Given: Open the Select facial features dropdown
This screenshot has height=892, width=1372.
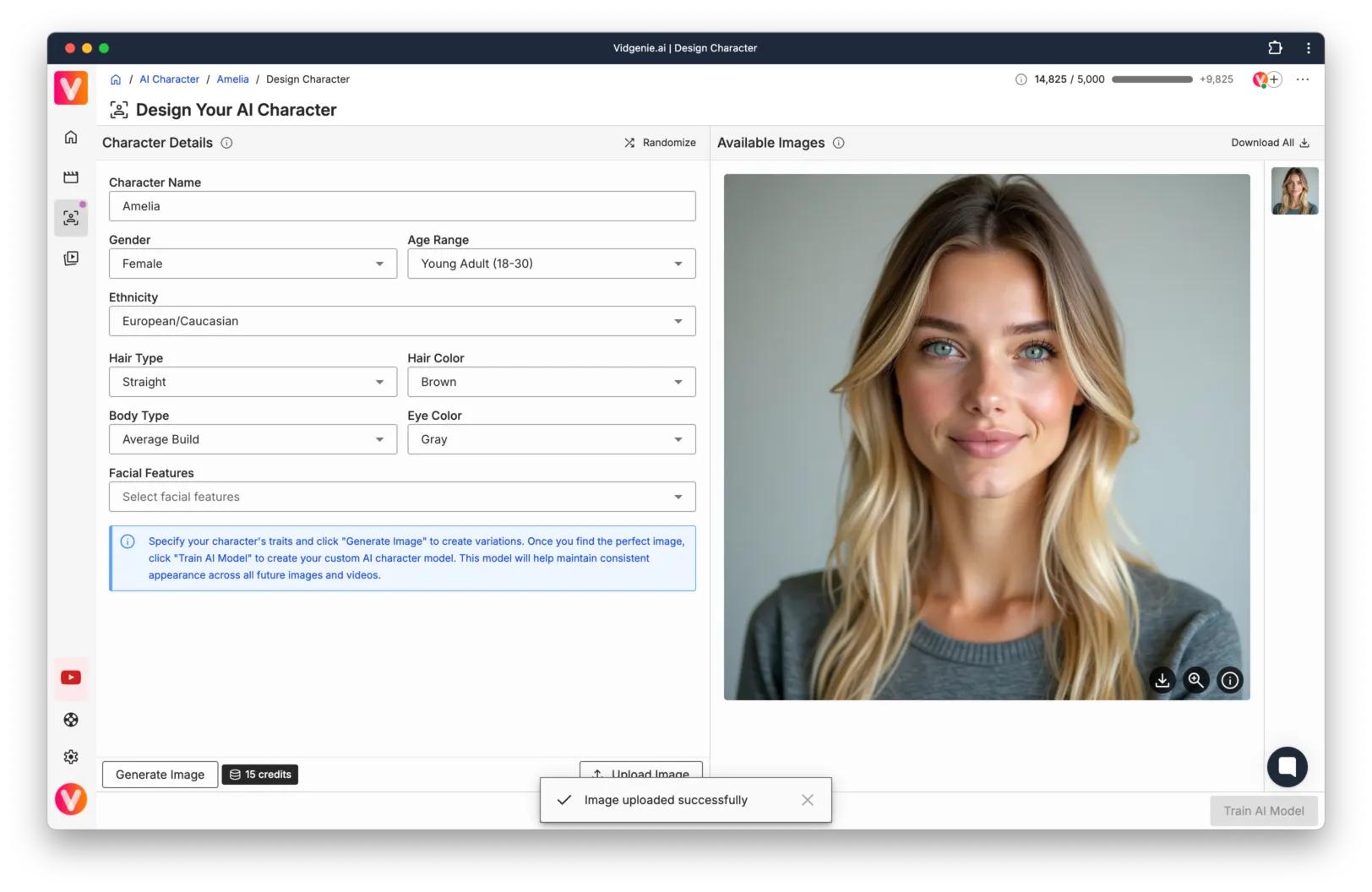Looking at the screenshot, I should click(402, 497).
